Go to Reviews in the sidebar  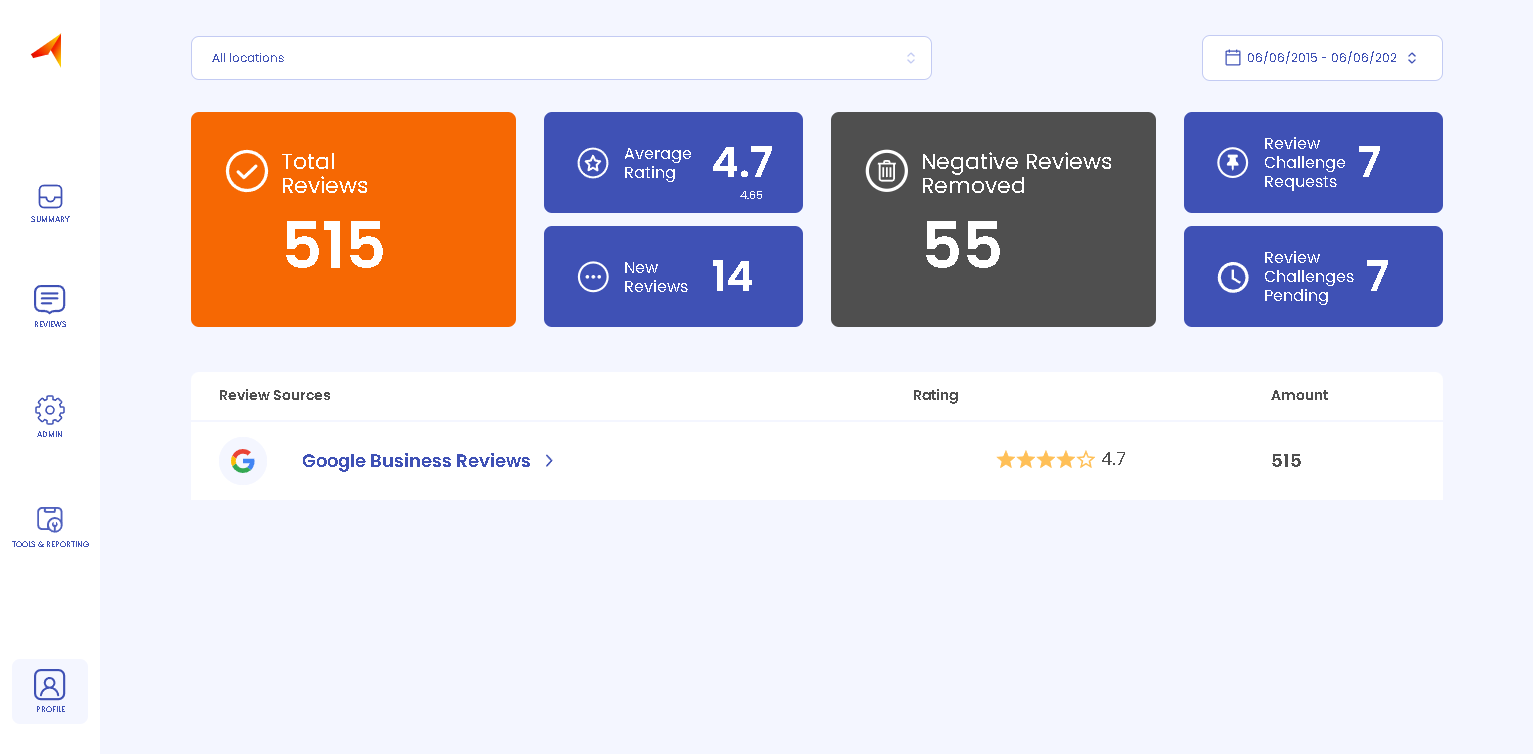(x=50, y=300)
